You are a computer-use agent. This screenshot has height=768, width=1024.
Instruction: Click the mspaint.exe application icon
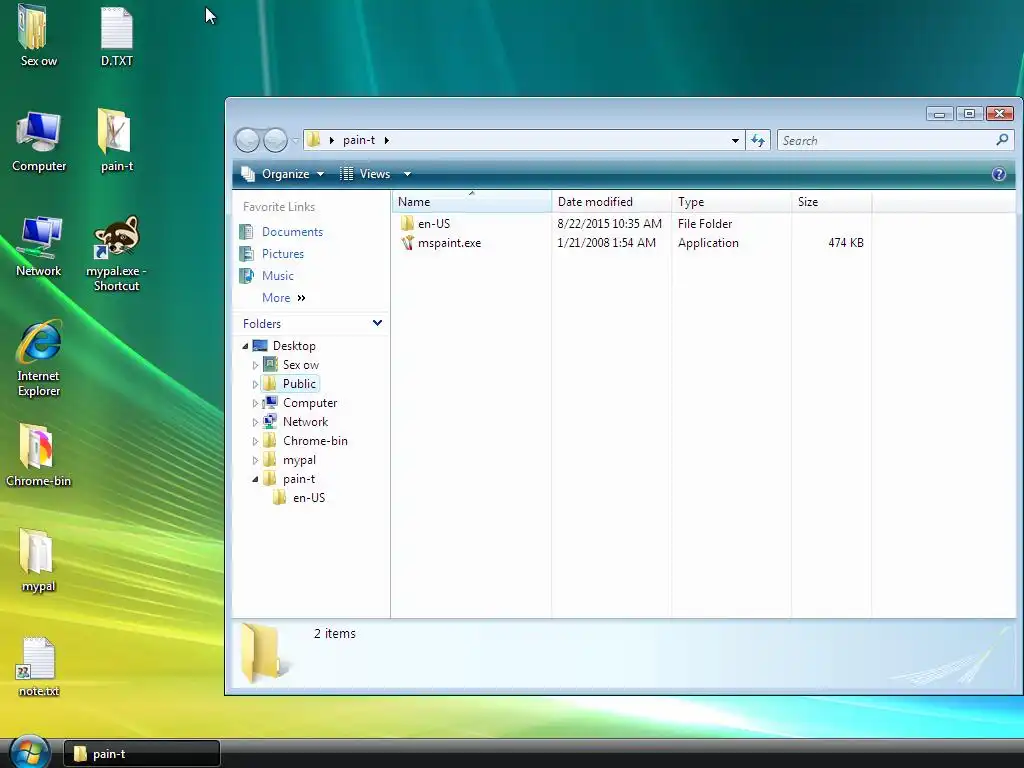408,243
